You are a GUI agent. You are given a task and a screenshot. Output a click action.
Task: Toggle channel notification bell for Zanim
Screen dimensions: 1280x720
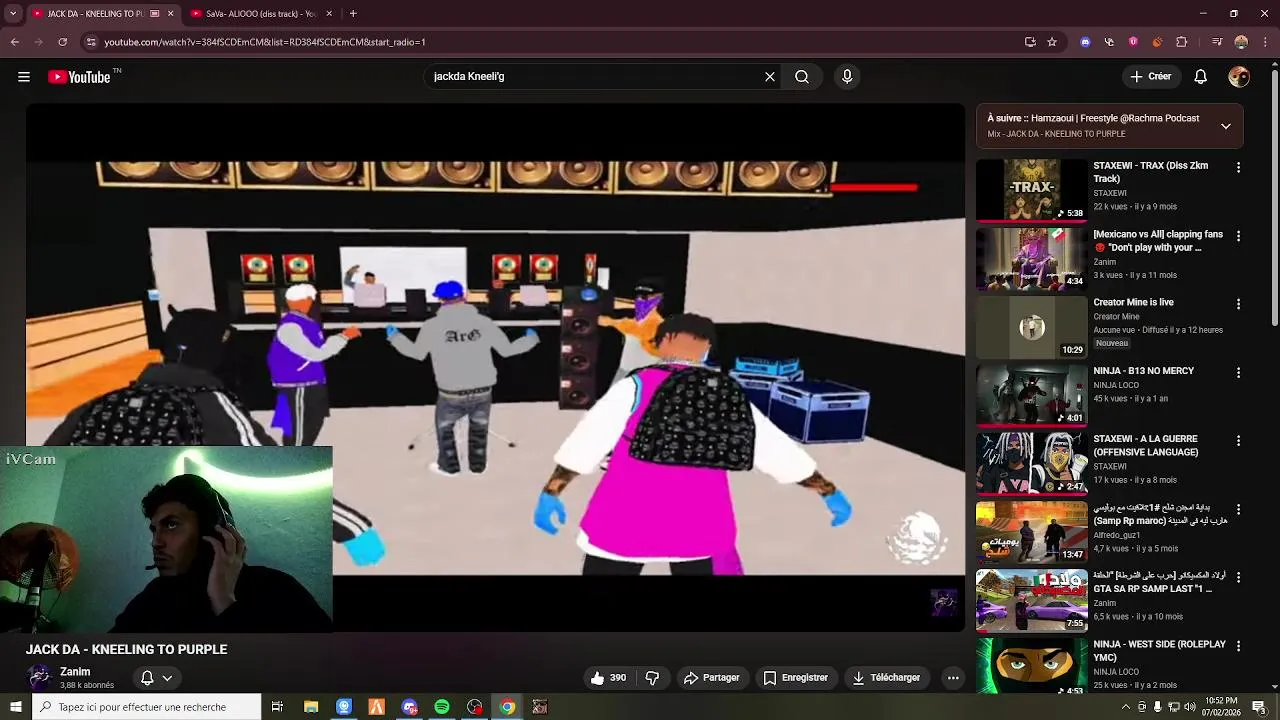[x=156, y=677]
